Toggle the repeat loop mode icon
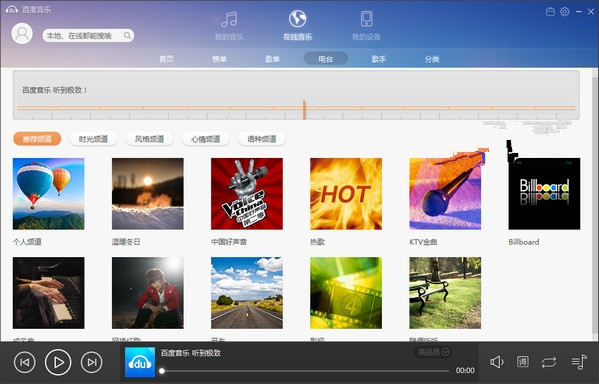 pos(549,362)
